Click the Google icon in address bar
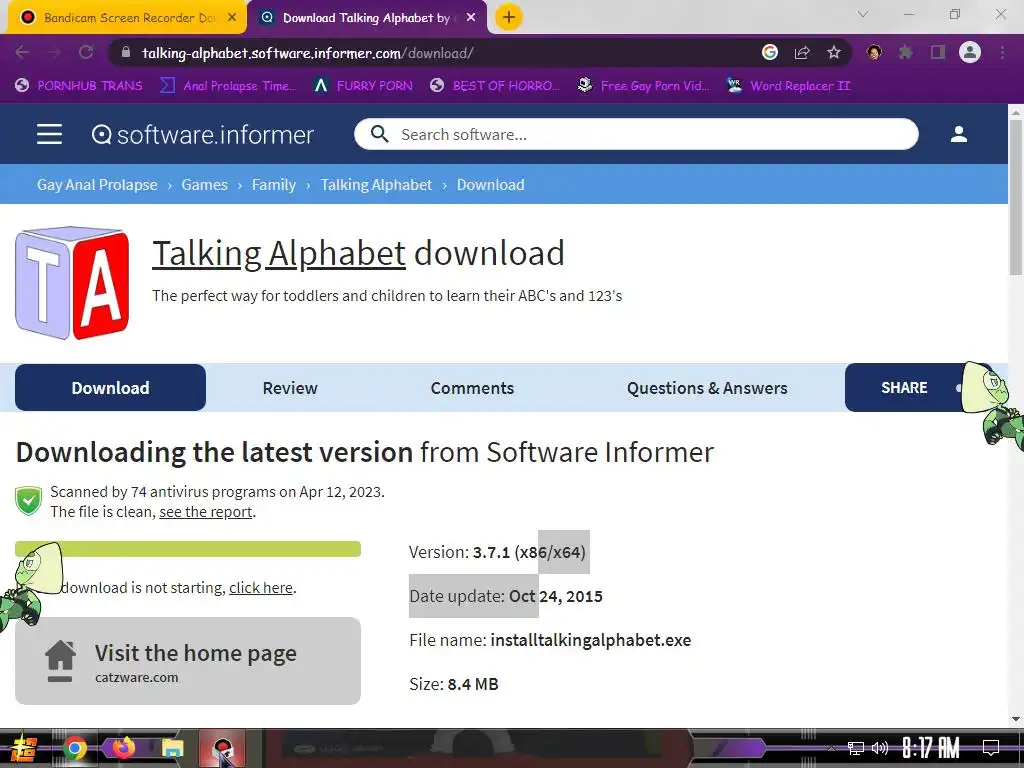1024x768 pixels. (770, 52)
